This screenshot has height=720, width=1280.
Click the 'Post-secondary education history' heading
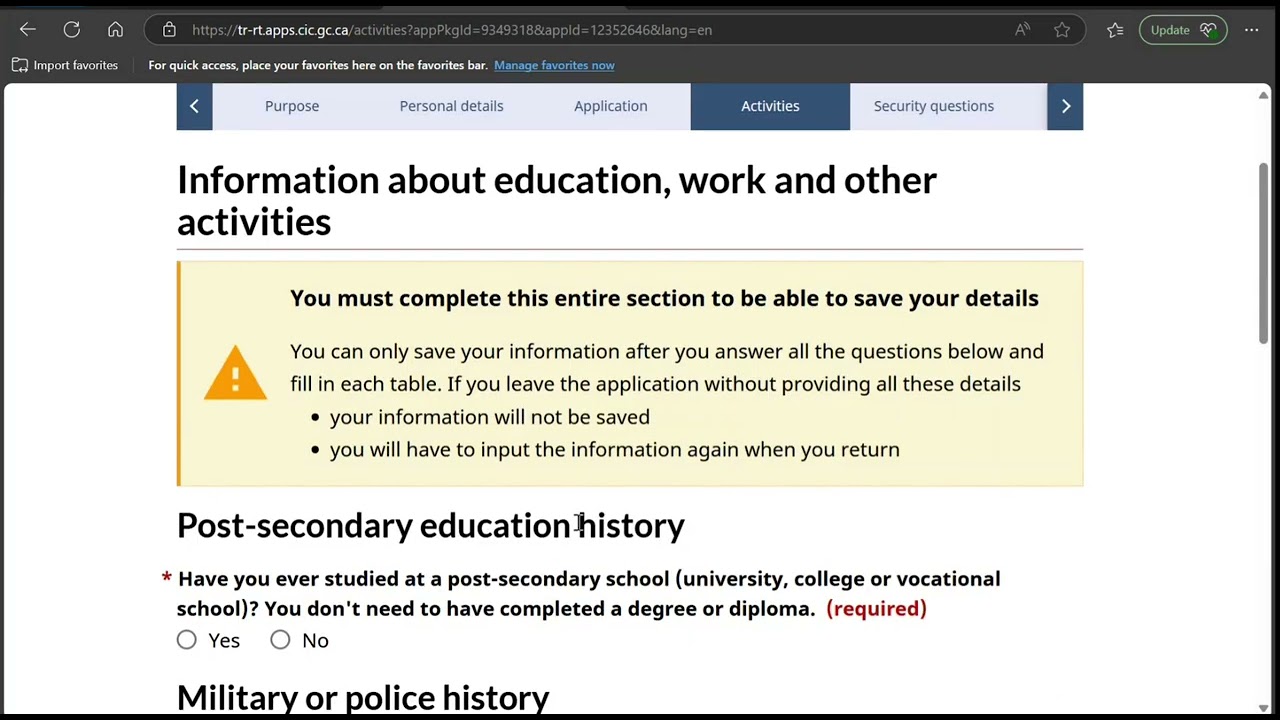431,525
